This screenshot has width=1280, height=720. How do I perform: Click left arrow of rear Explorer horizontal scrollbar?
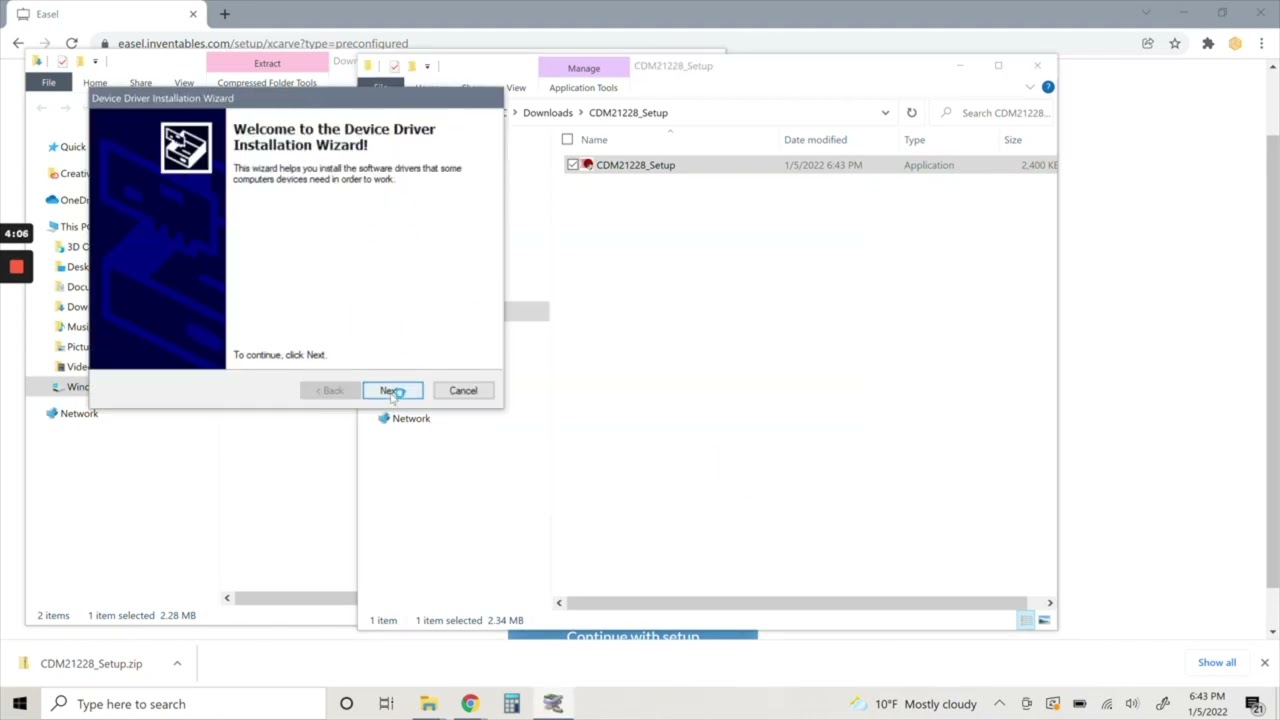click(x=227, y=598)
